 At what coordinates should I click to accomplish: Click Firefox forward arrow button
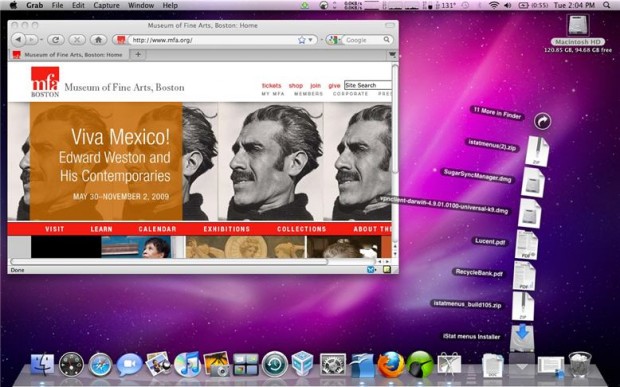click(31, 40)
